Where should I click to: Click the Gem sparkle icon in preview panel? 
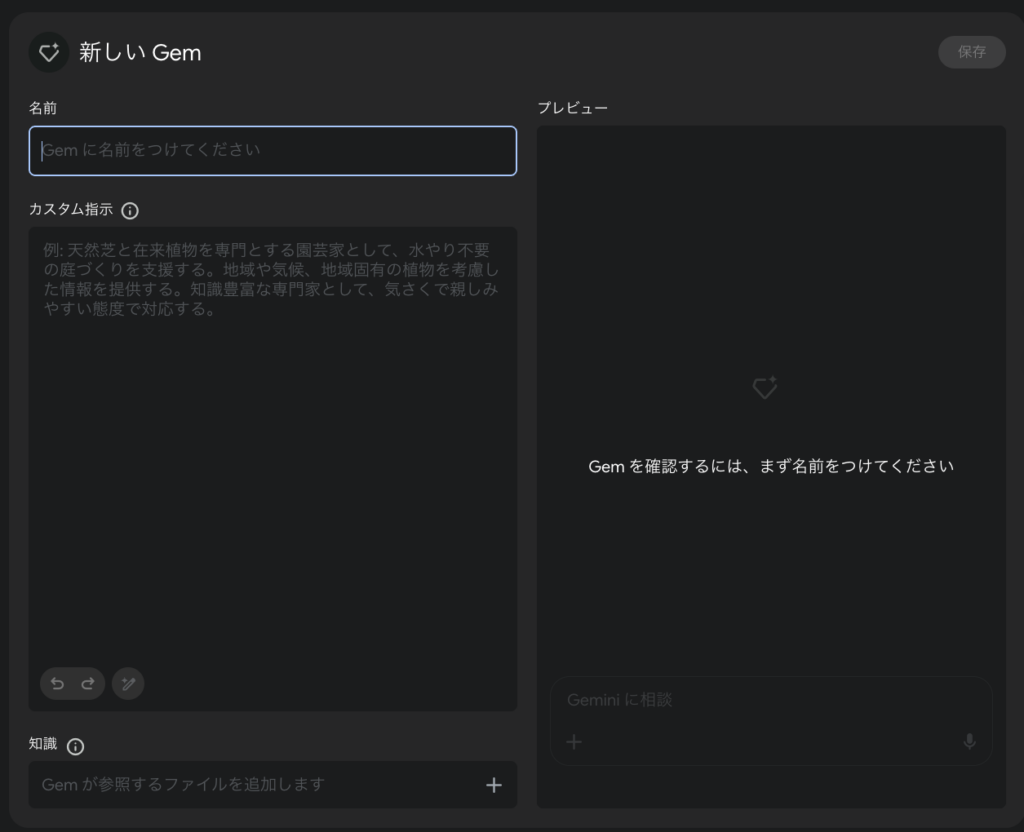(765, 388)
